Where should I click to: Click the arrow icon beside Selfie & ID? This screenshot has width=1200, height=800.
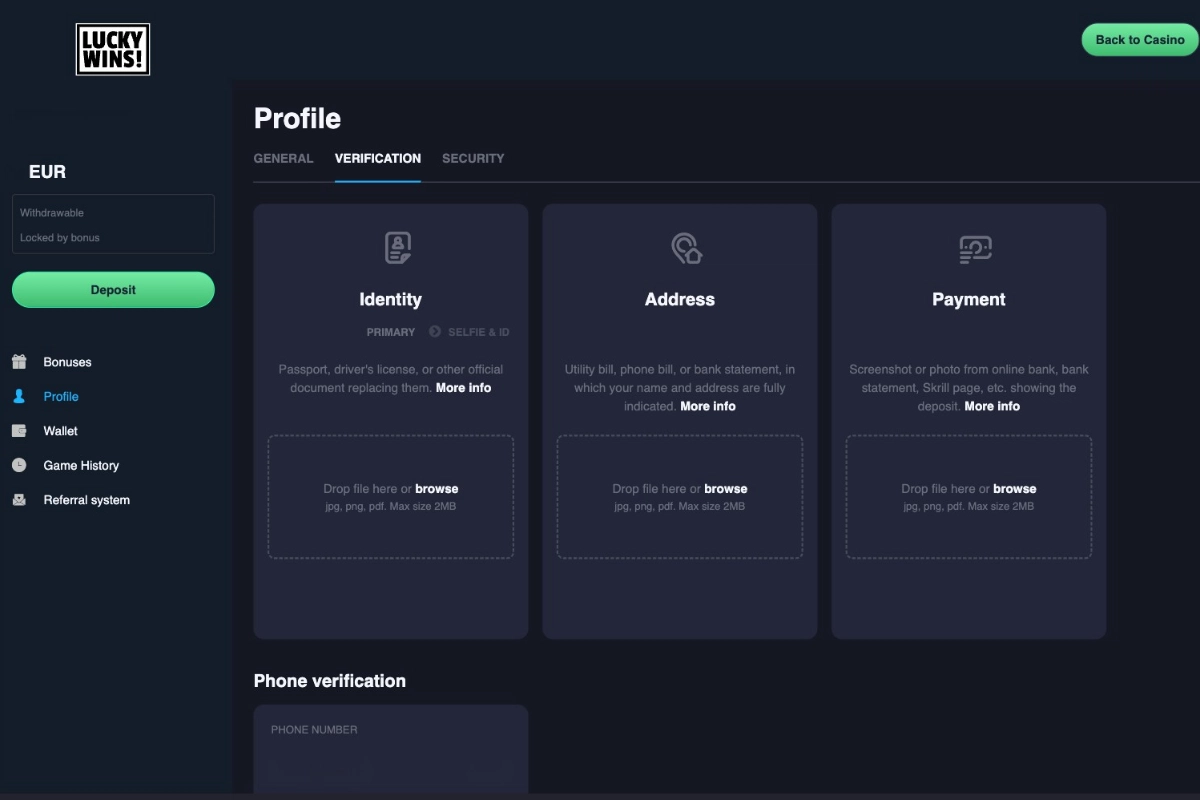point(435,331)
